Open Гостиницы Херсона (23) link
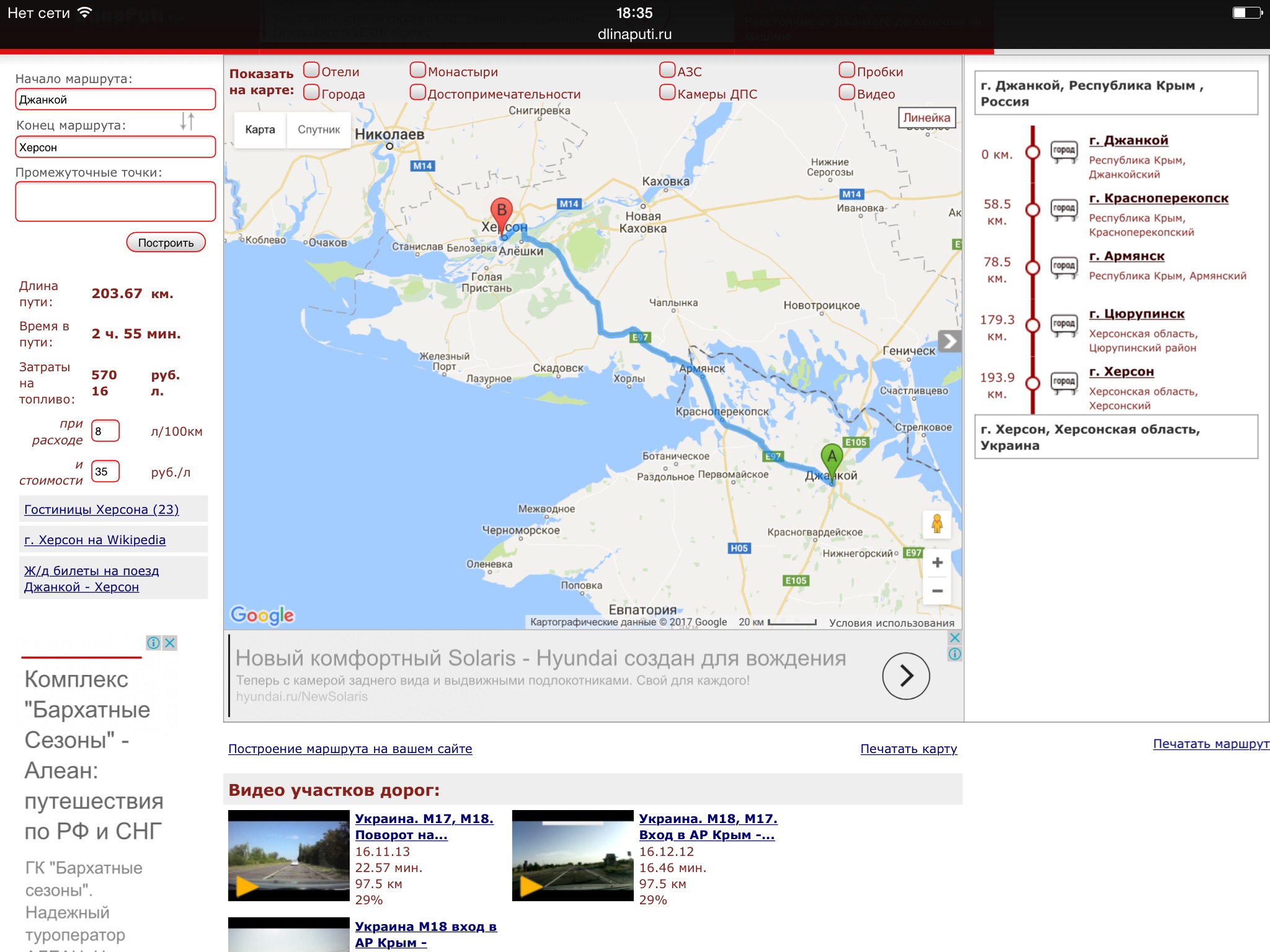This screenshot has height=952, width=1270. tap(102, 509)
